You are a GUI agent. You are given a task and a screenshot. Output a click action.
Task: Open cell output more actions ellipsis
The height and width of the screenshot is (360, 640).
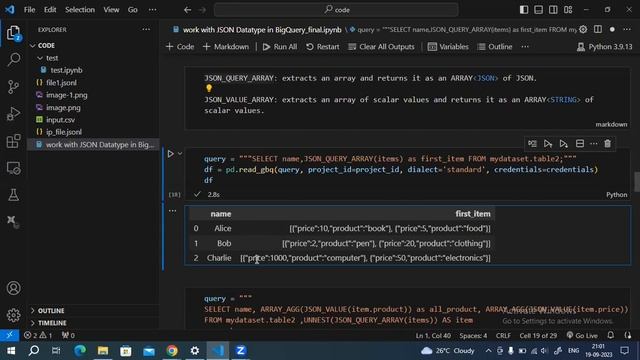[x=173, y=211]
